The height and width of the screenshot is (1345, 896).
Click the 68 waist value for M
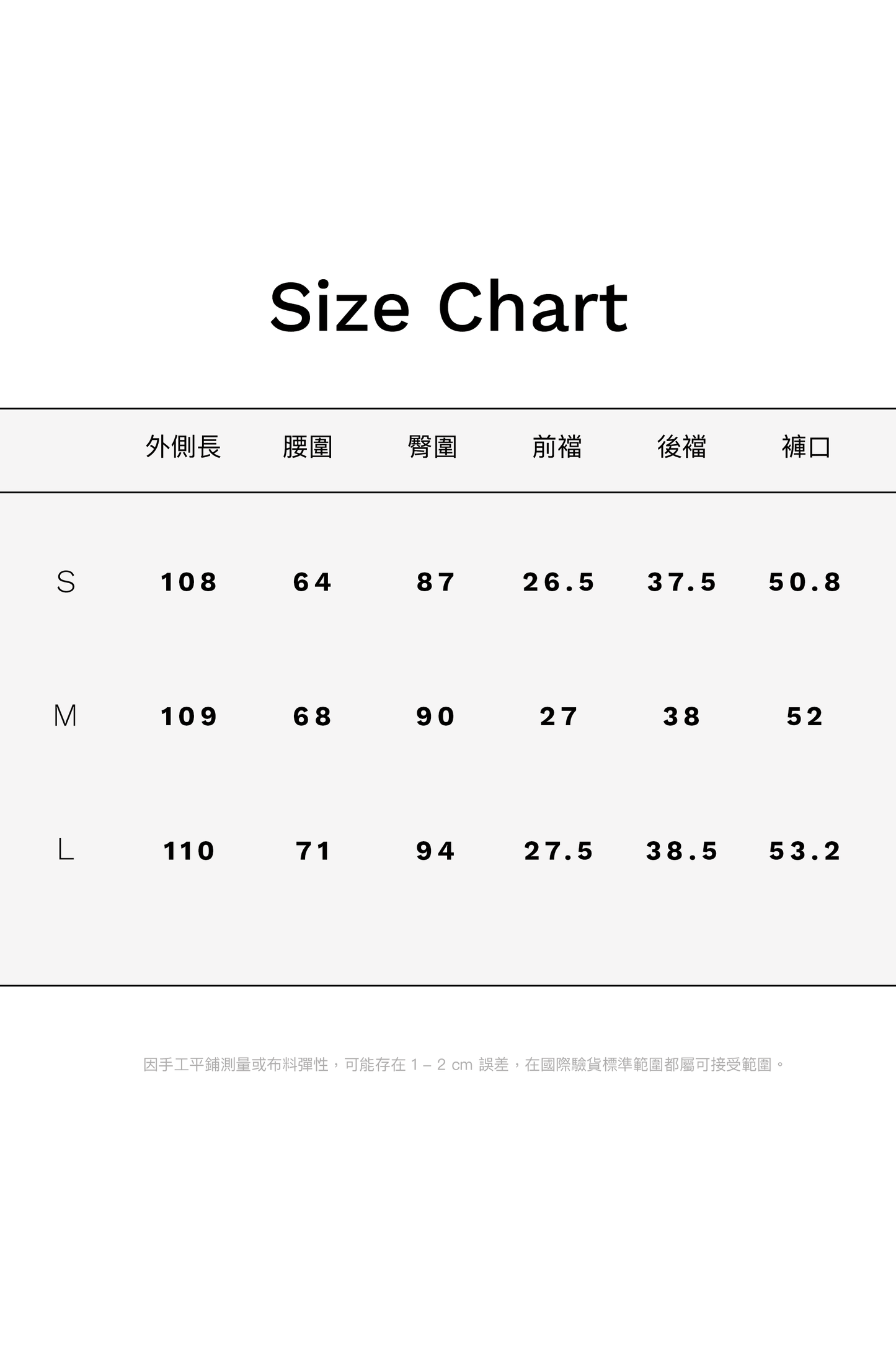click(313, 717)
